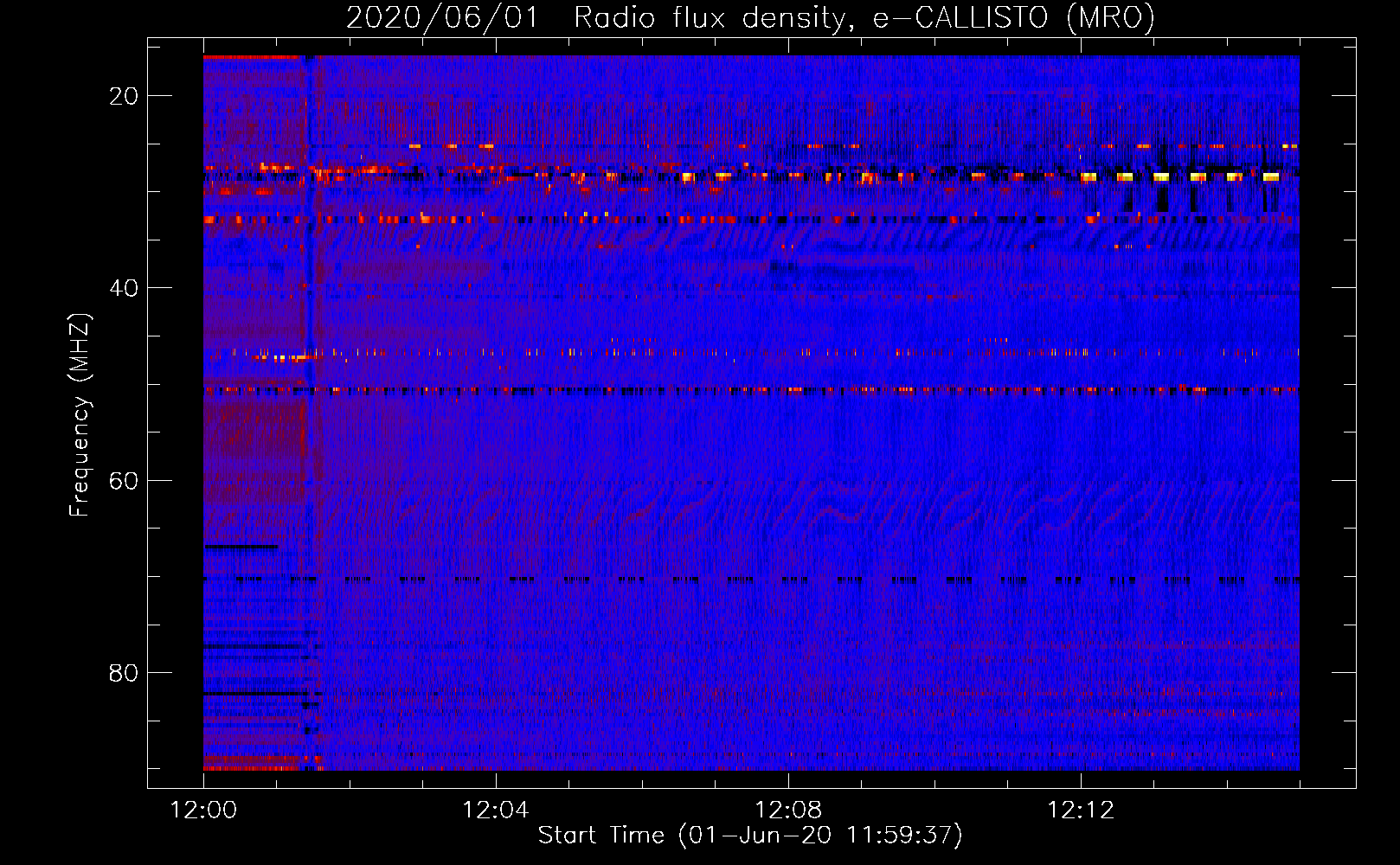Click the 60 frequency tick label
This screenshot has height=865, width=1400.
(x=124, y=480)
